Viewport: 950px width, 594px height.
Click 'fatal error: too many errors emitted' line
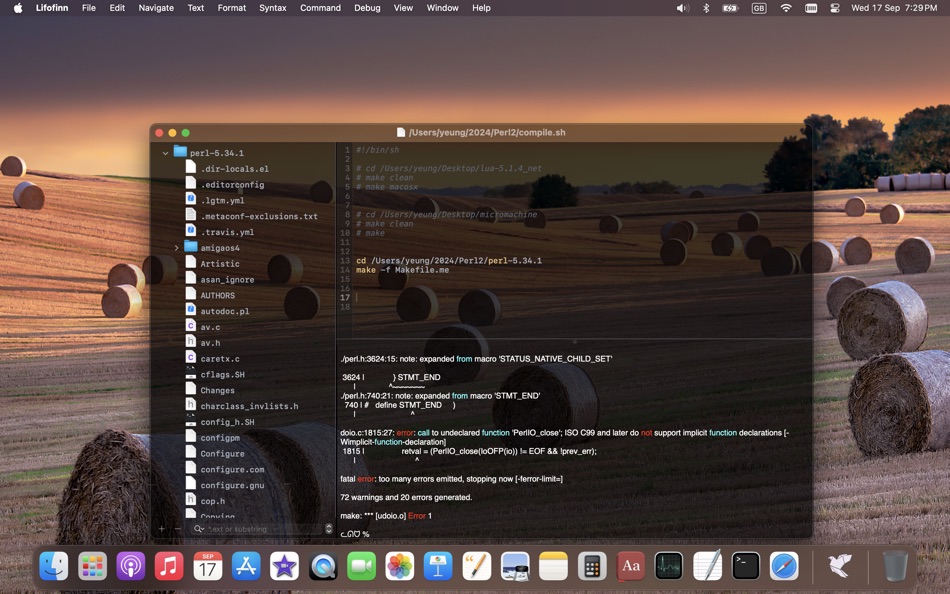click(x=451, y=479)
